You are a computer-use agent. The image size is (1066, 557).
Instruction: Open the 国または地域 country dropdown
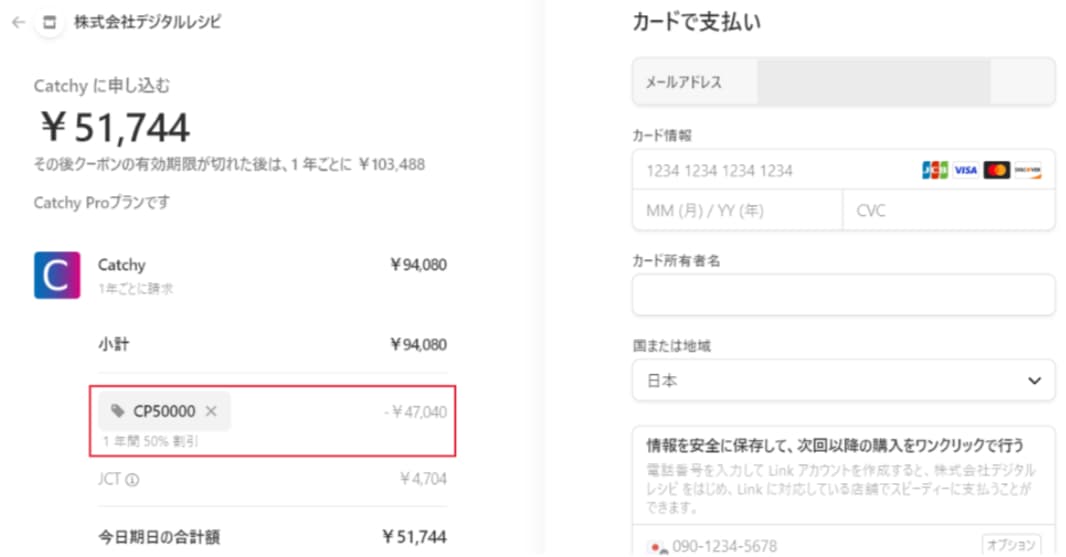(843, 380)
